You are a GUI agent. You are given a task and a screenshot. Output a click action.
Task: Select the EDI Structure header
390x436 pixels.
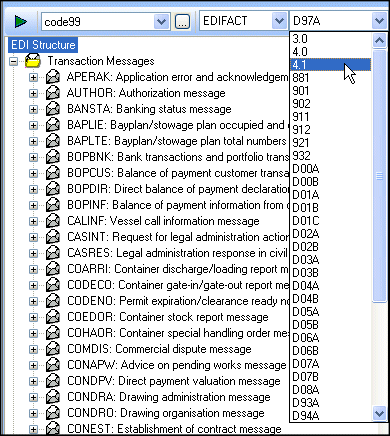pyautogui.click(x=43, y=45)
